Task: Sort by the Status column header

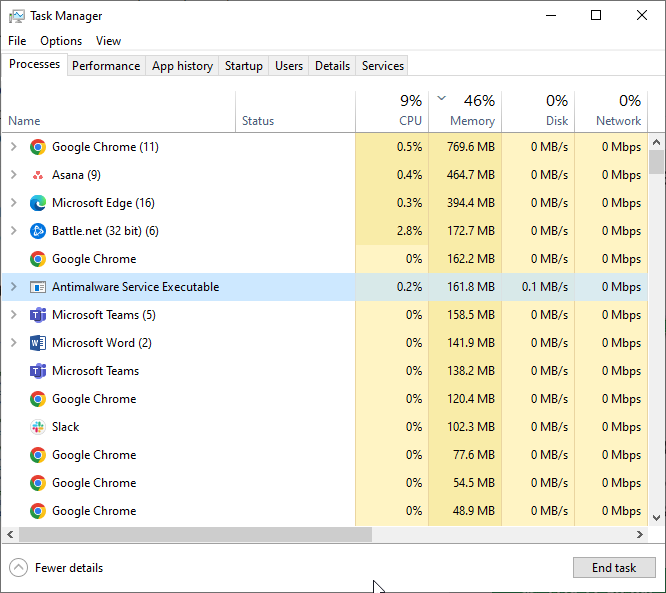Action: pyautogui.click(x=295, y=111)
